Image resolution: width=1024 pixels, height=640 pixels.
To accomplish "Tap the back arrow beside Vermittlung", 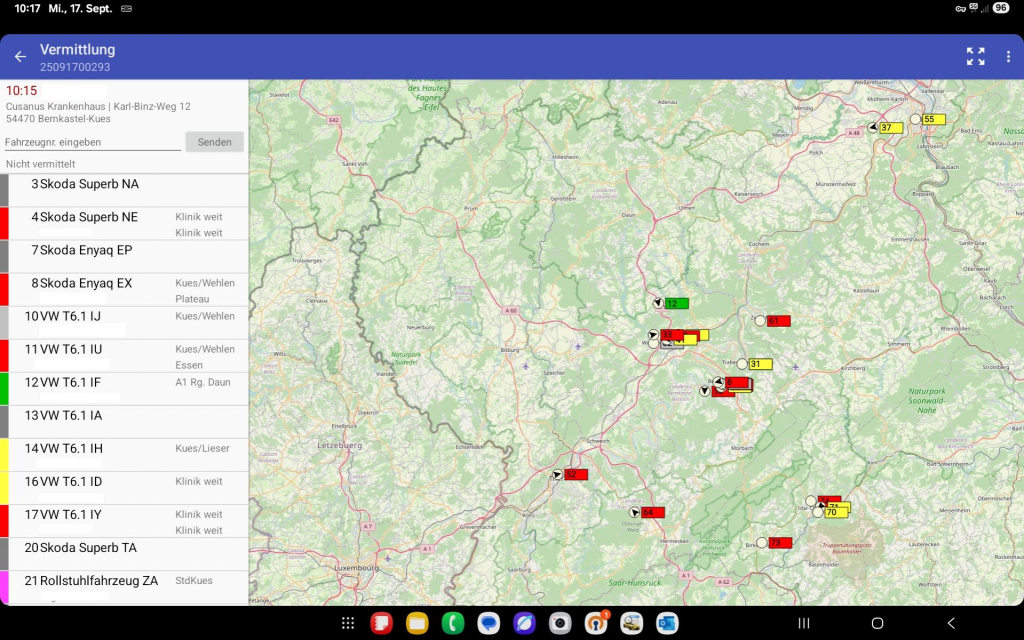I will [20, 57].
